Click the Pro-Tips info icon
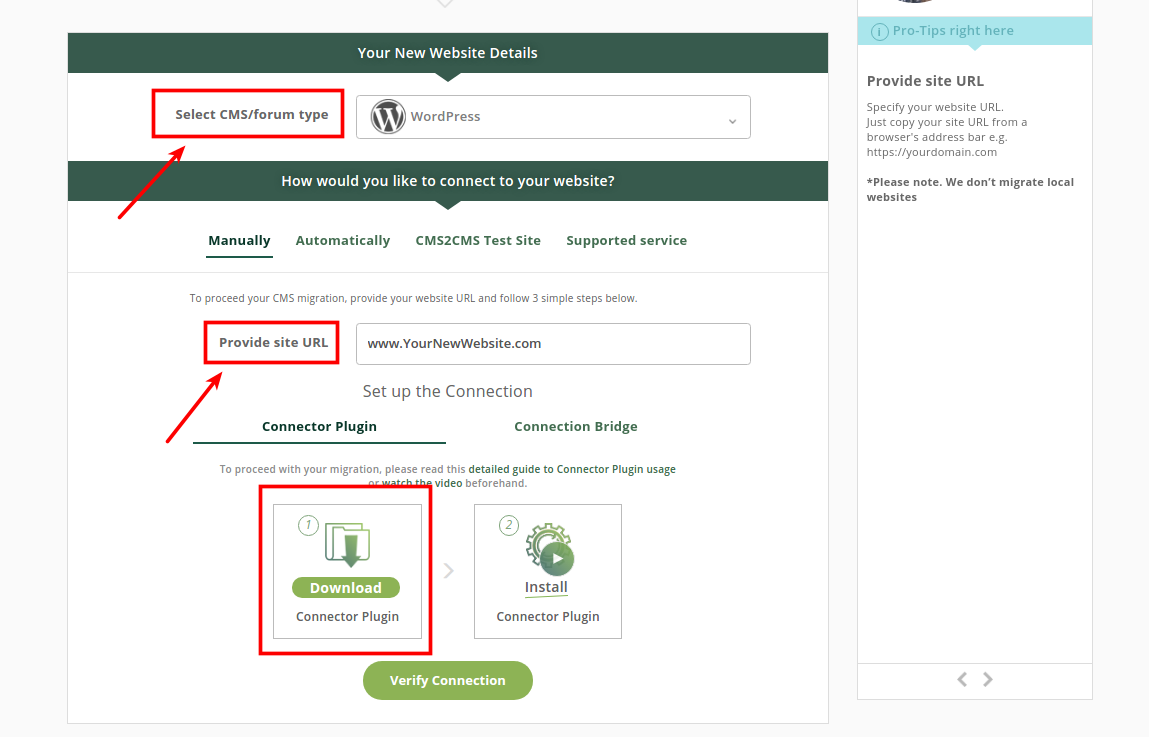Screen dimensions: 1149x737 coord(879,32)
